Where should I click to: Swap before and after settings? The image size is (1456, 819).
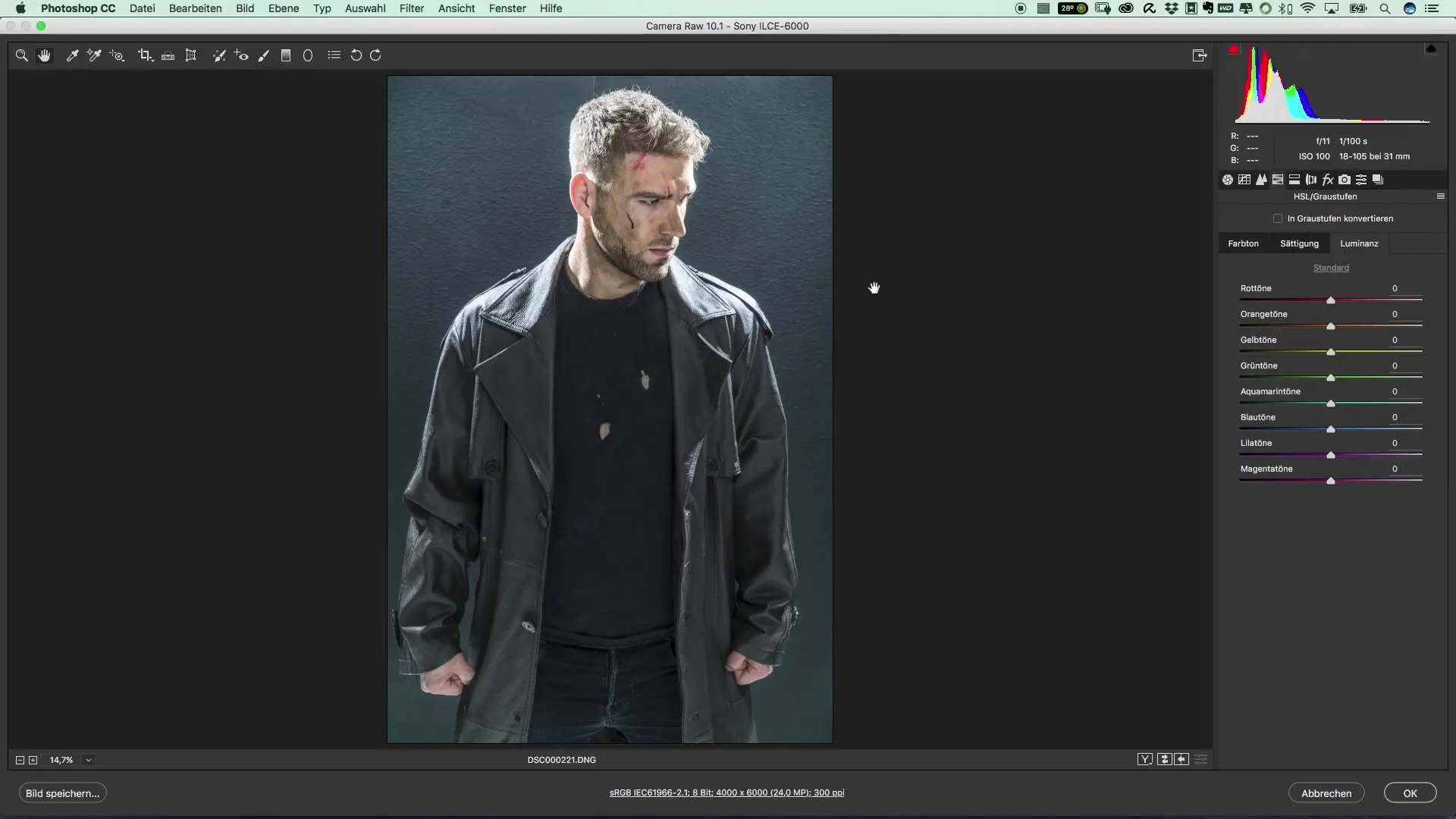point(1164,759)
